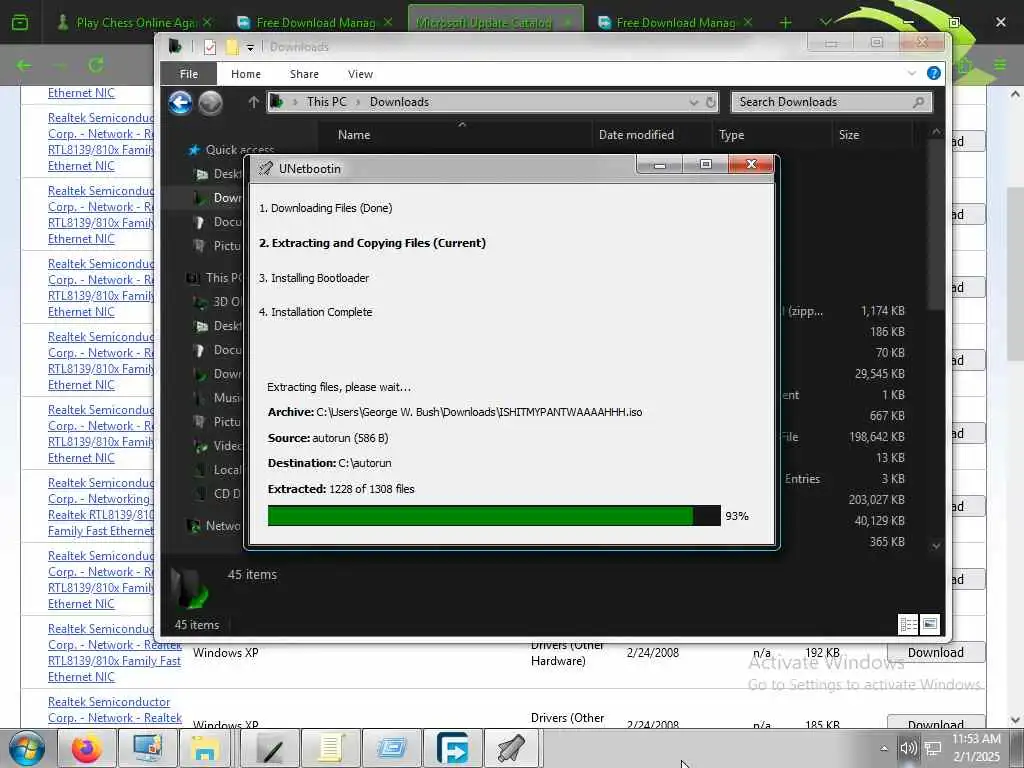Click the forward navigation arrow in Explorer

click(x=210, y=103)
